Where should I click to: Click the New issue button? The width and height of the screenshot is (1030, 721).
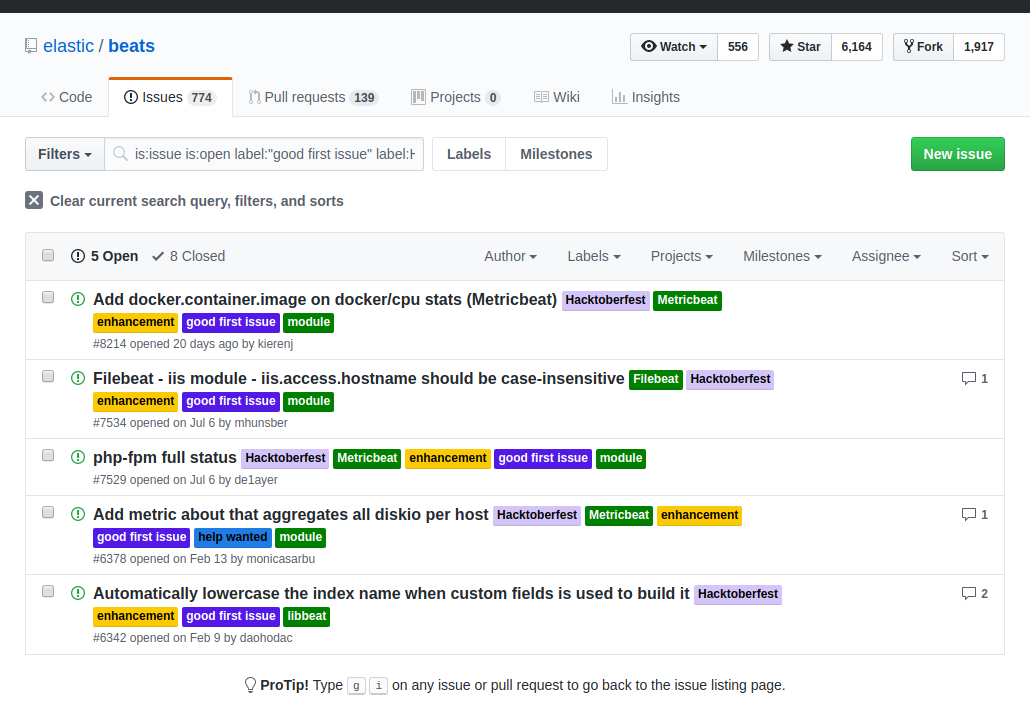point(957,154)
